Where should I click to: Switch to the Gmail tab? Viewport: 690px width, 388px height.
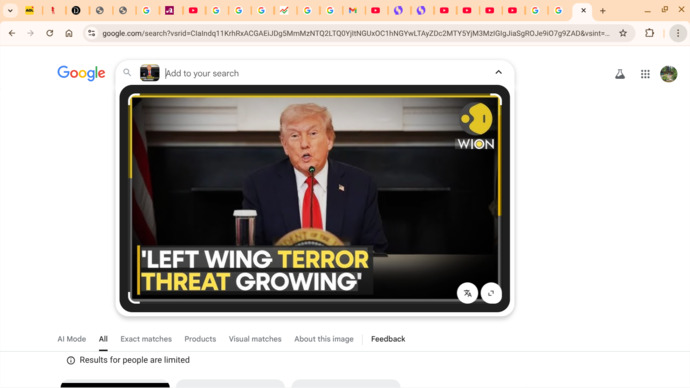tap(353, 11)
